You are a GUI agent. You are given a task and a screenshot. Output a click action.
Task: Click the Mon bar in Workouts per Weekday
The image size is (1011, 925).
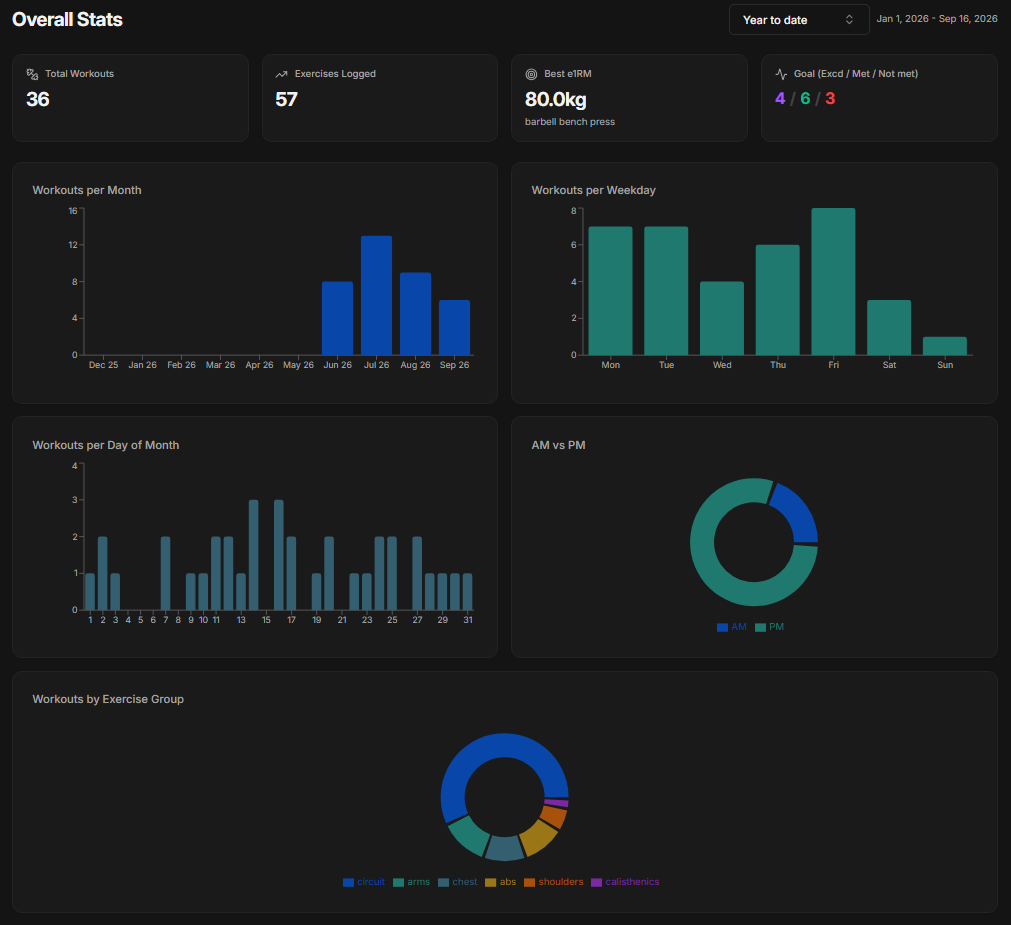pyautogui.click(x=611, y=291)
